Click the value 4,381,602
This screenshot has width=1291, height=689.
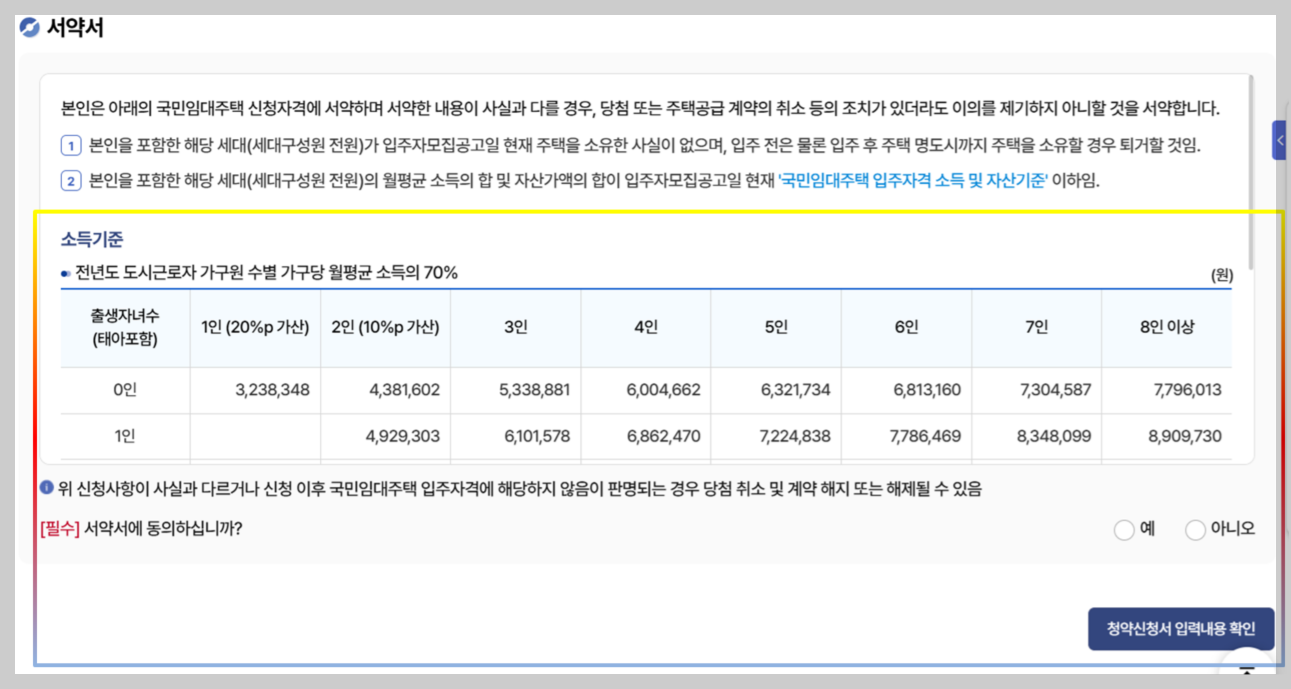pos(404,390)
